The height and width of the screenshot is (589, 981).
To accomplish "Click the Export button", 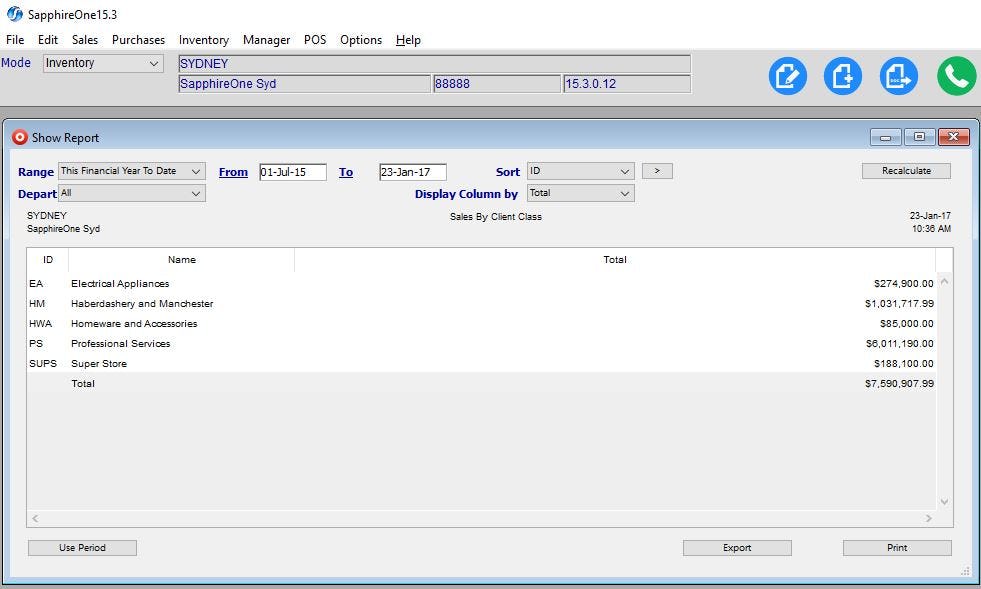I will pyautogui.click(x=737, y=548).
